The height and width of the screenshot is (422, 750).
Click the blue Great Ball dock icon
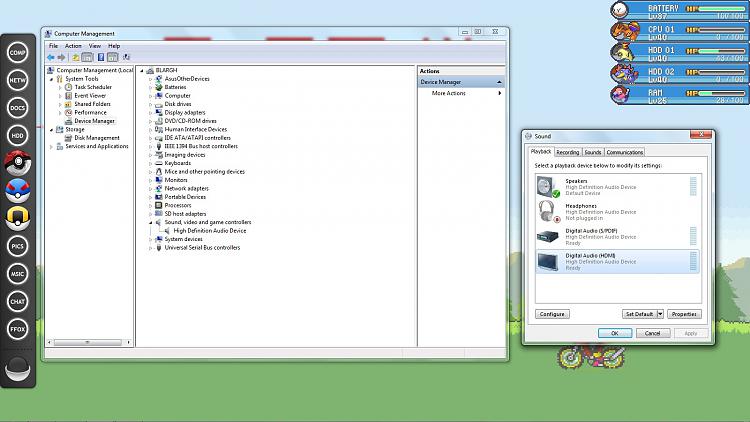click(x=18, y=190)
